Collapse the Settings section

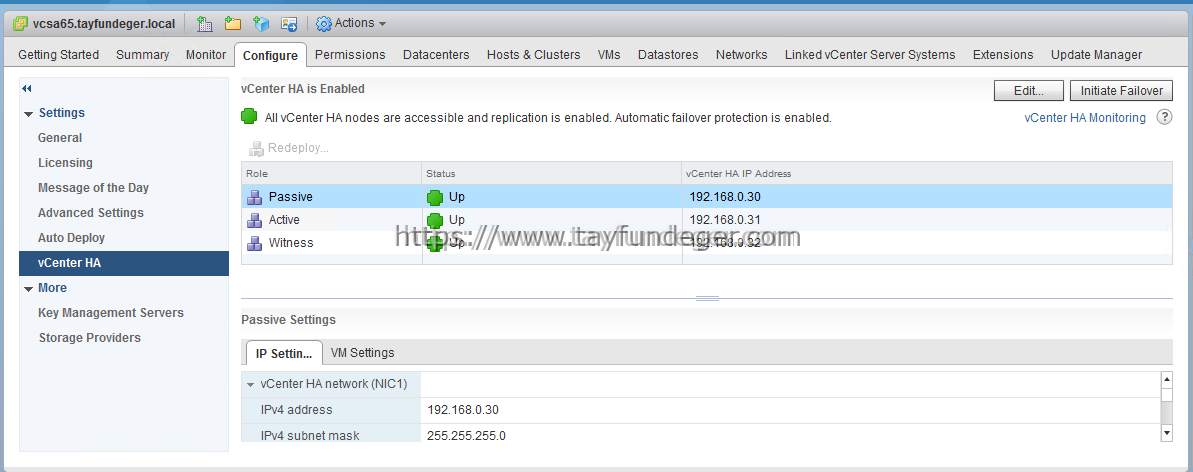pyautogui.click(x=29, y=114)
